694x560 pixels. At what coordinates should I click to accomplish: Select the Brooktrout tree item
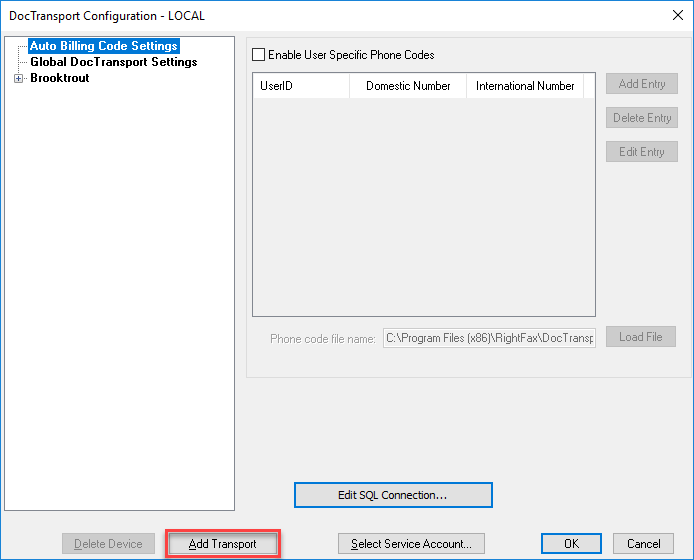point(59,78)
